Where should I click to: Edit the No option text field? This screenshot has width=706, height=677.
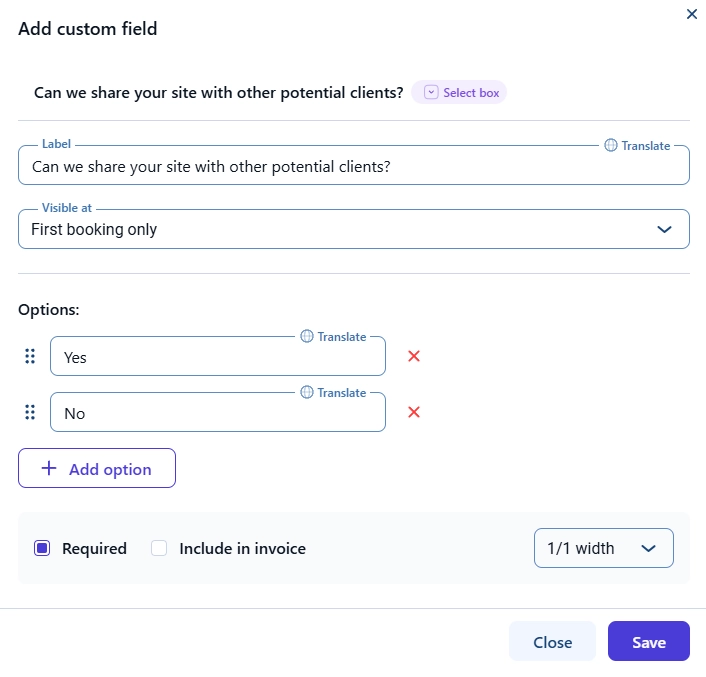pyautogui.click(x=217, y=413)
